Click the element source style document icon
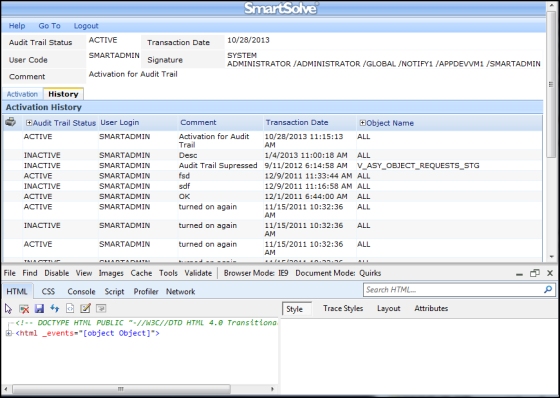This screenshot has width=560, height=398. coord(70,309)
